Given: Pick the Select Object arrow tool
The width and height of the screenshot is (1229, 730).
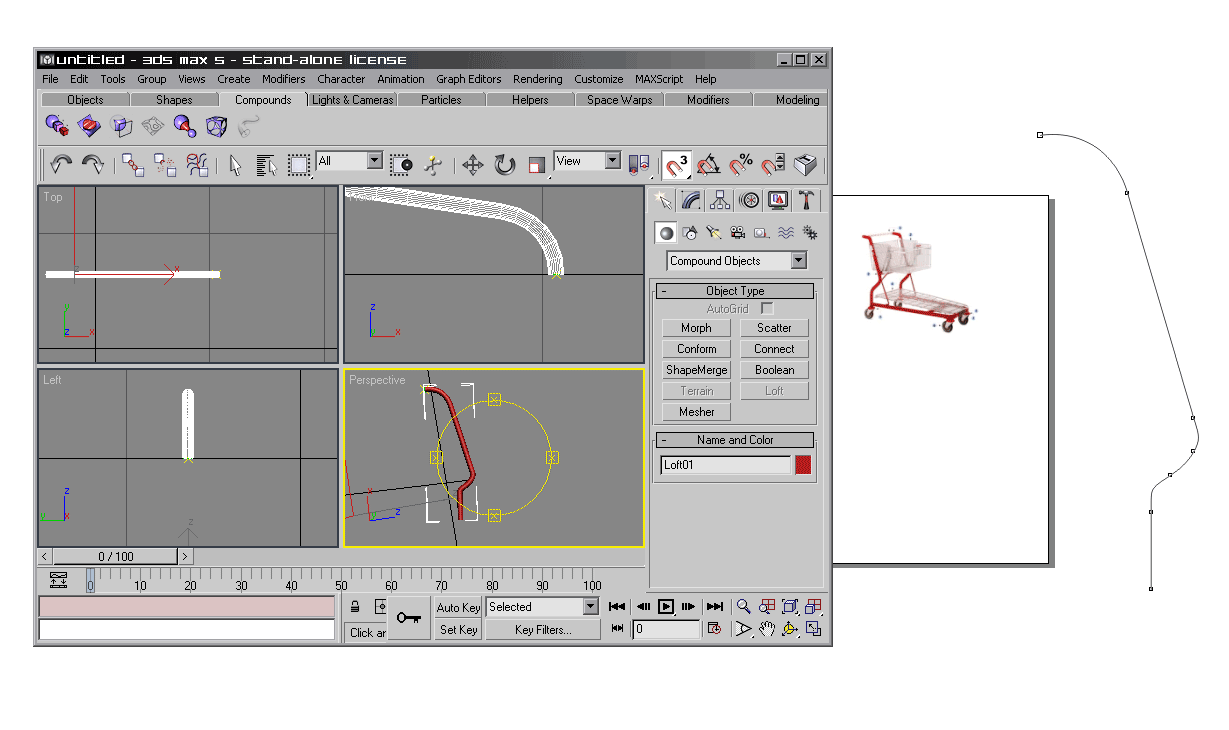Looking at the screenshot, I should click(x=235, y=164).
